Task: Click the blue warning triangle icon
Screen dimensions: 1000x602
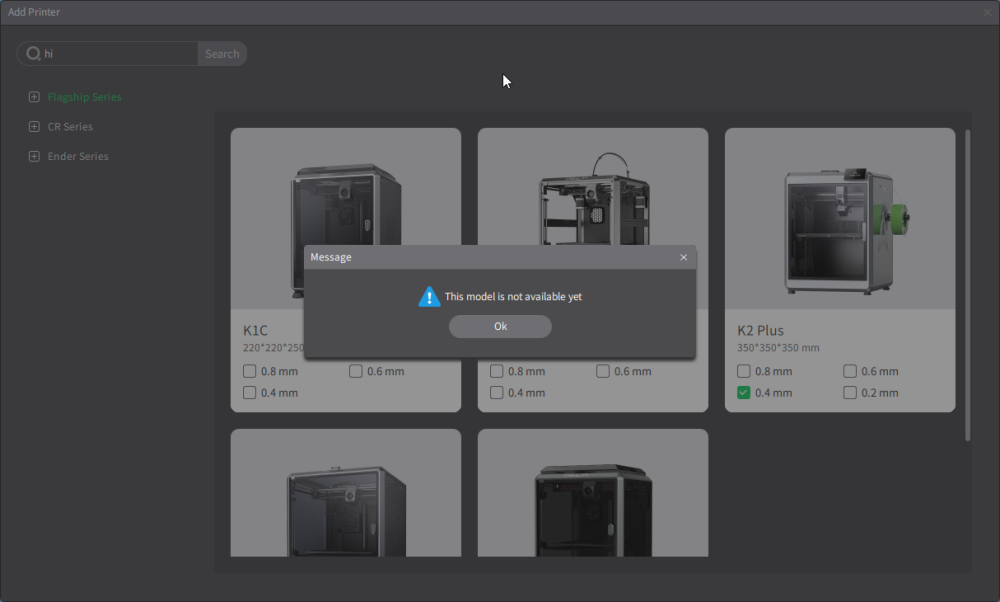Action: pos(429,297)
